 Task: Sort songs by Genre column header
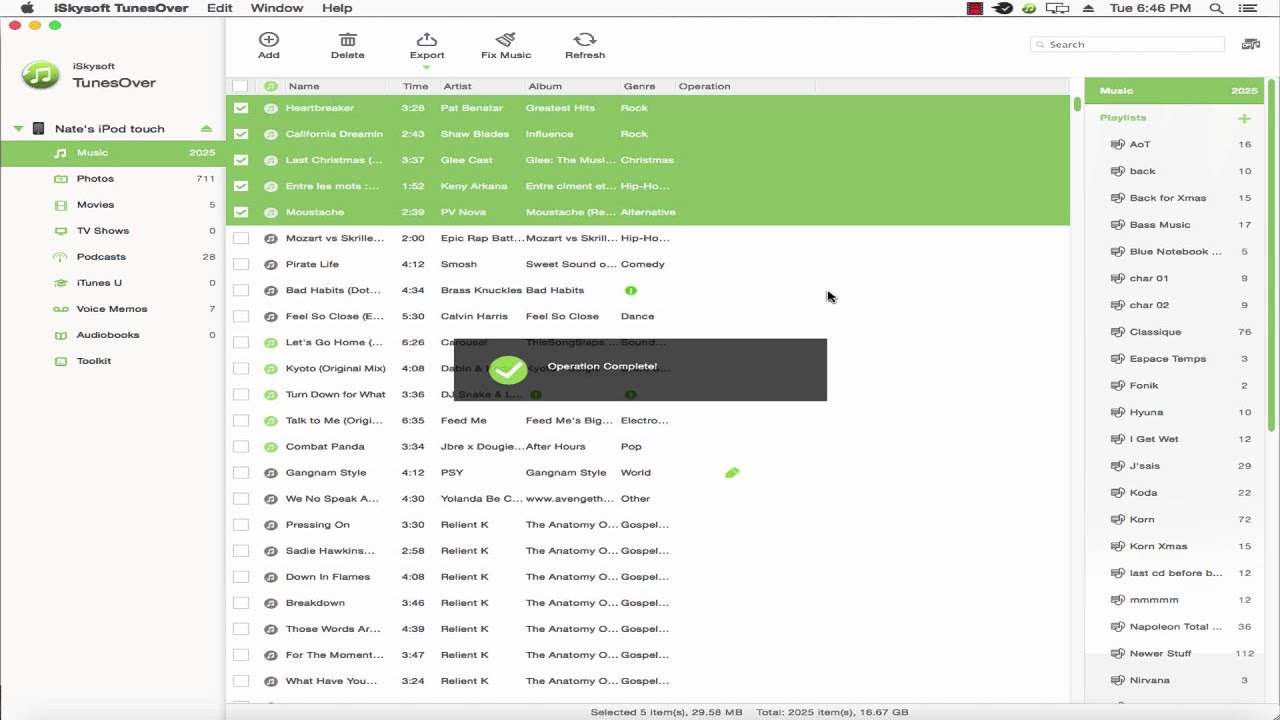pyautogui.click(x=639, y=86)
